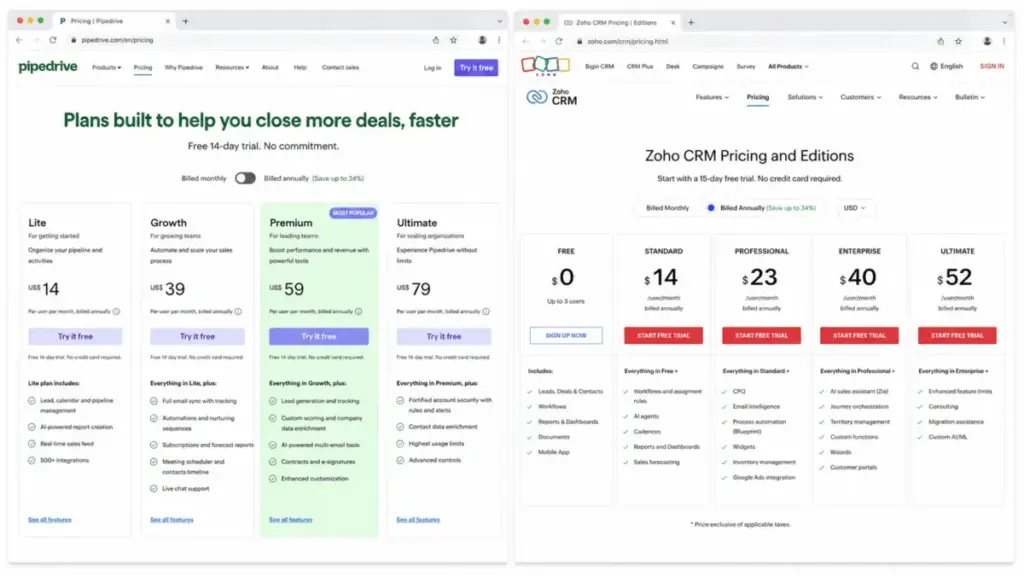Viewport: 1024px width, 576px height.
Task: Open a new tab in Zoho window
Action: pyautogui.click(x=691, y=22)
